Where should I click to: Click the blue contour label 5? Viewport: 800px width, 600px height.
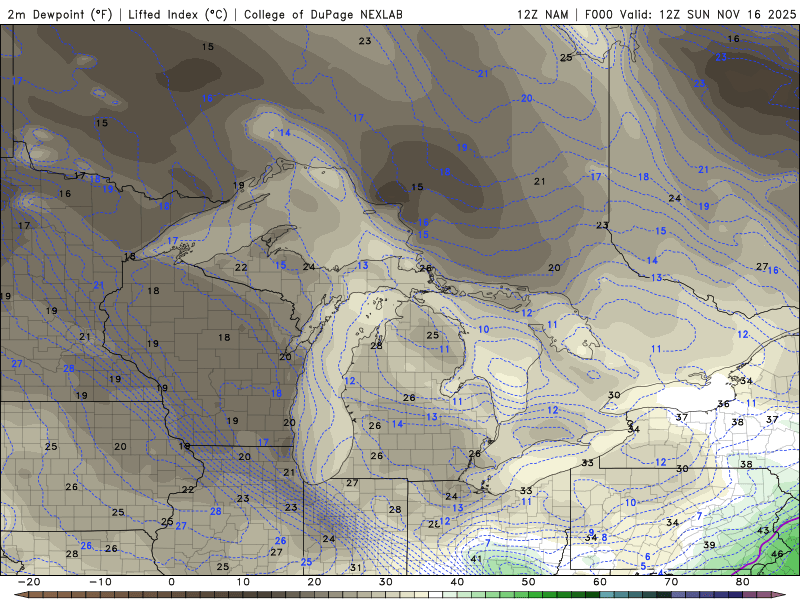[x=643, y=567]
